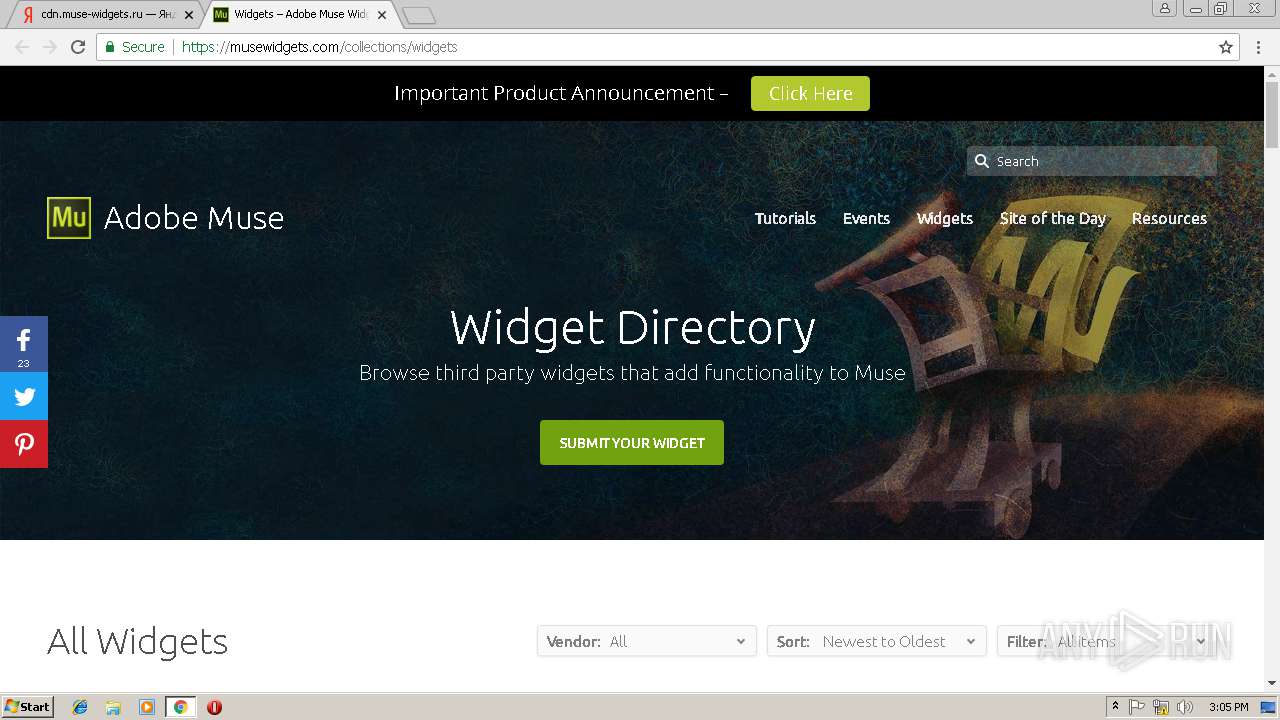The width and height of the screenshot is (1280, 720).
Task: Click the Show desktop button
Action: coord(1269,707)
